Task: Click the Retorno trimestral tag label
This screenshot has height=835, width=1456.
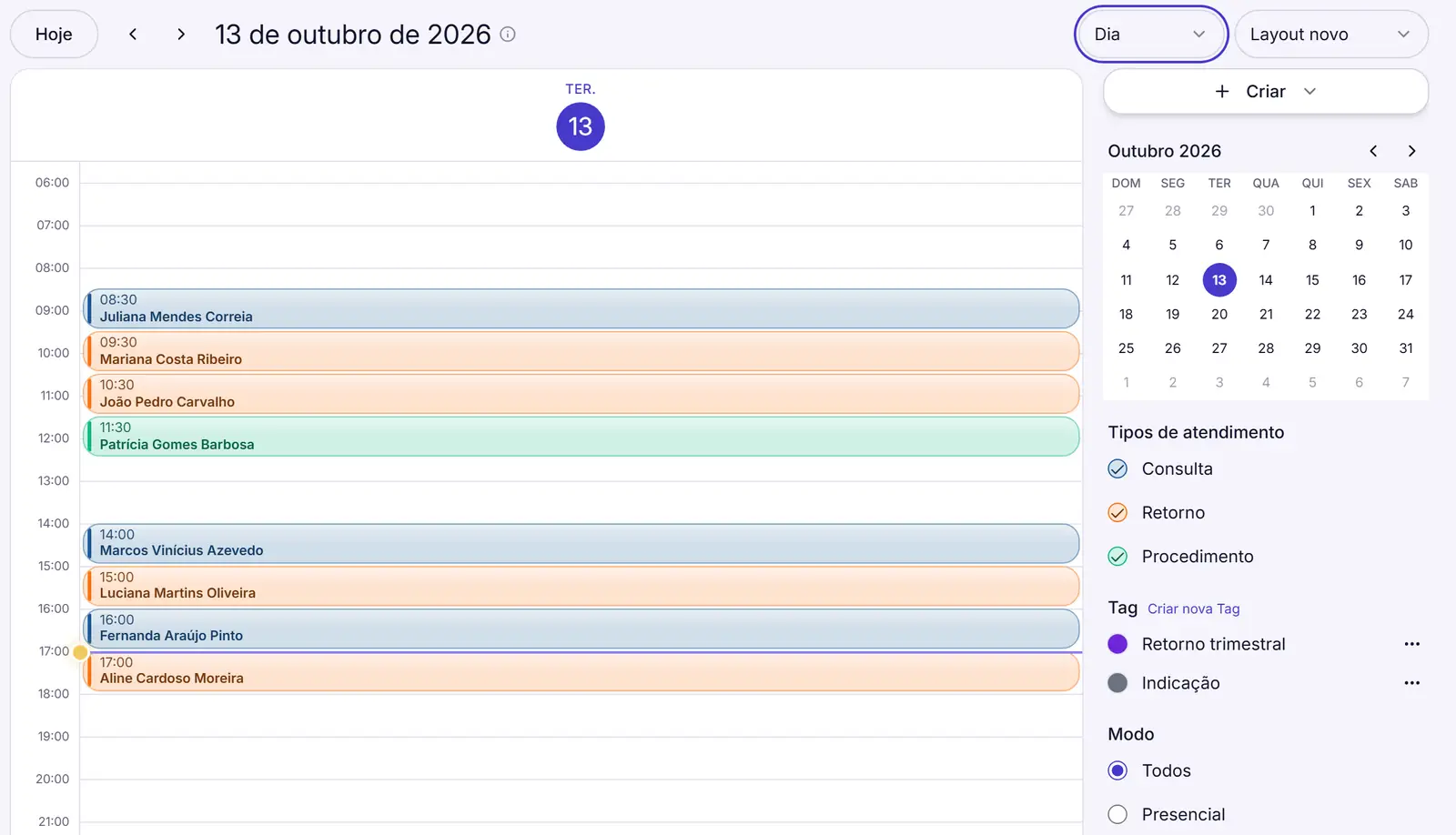Action: [1214, 644]
